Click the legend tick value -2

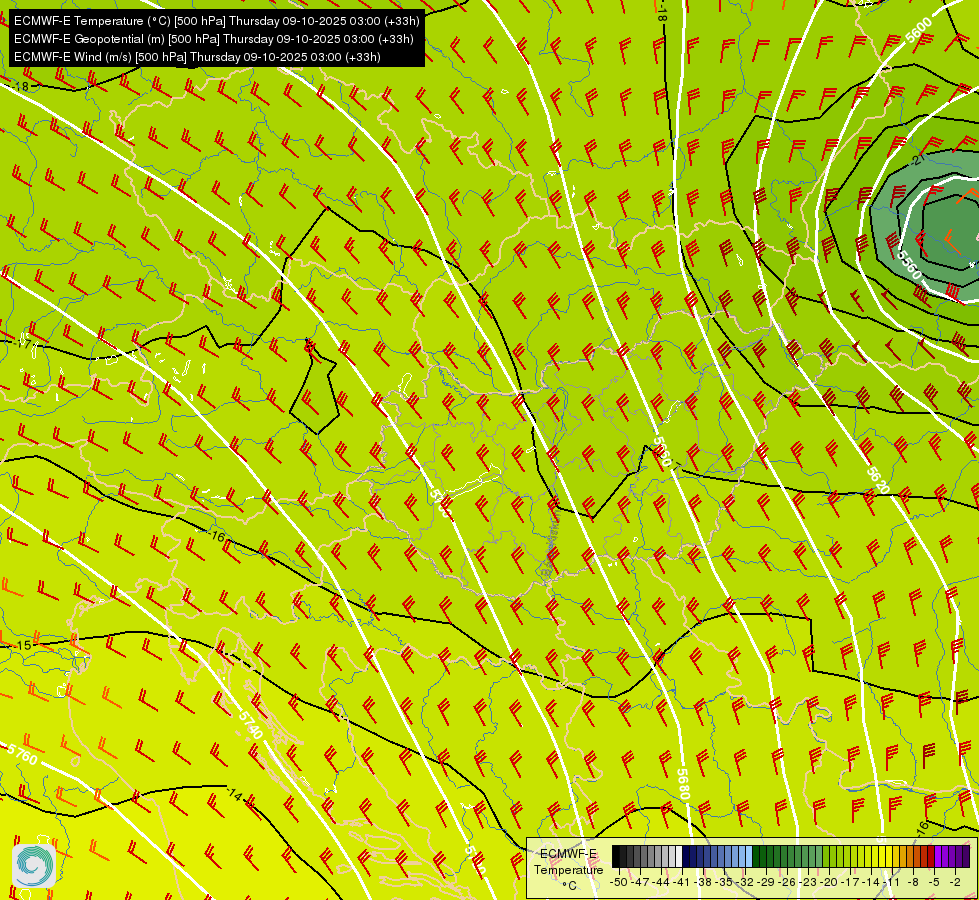pos(955,882)
